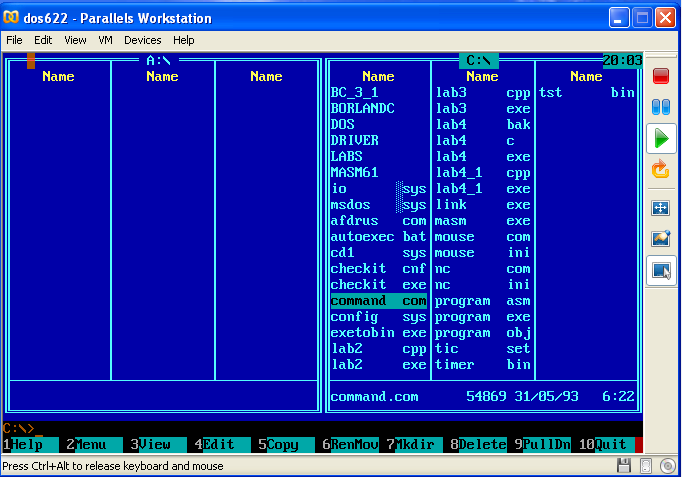
Task: Click the C:\ panel title
Action: pyautogui.click(x=479, y=60)
